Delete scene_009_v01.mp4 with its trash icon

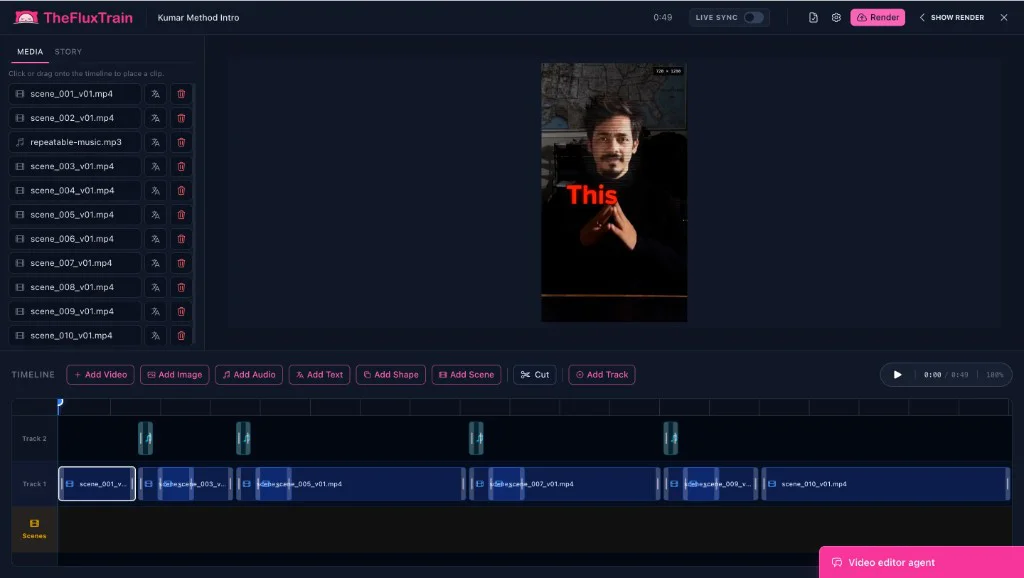tap(182, 312)
